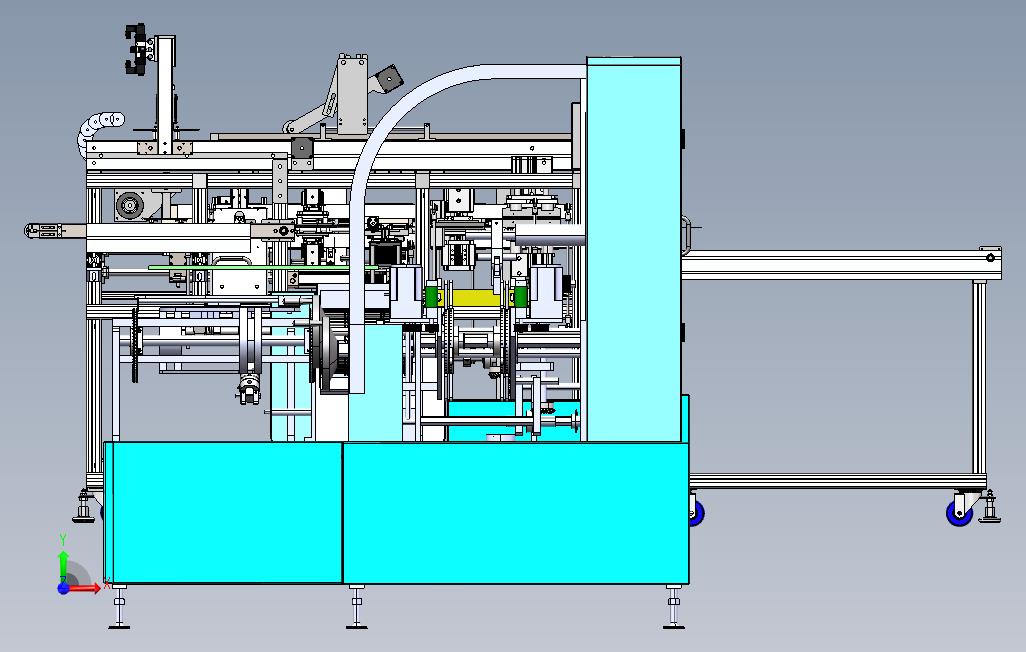Select the bottom-right leveling foot under the cabinet
Screen dimensions: 1026x652
pyautogui.click(x=674, y=607)
